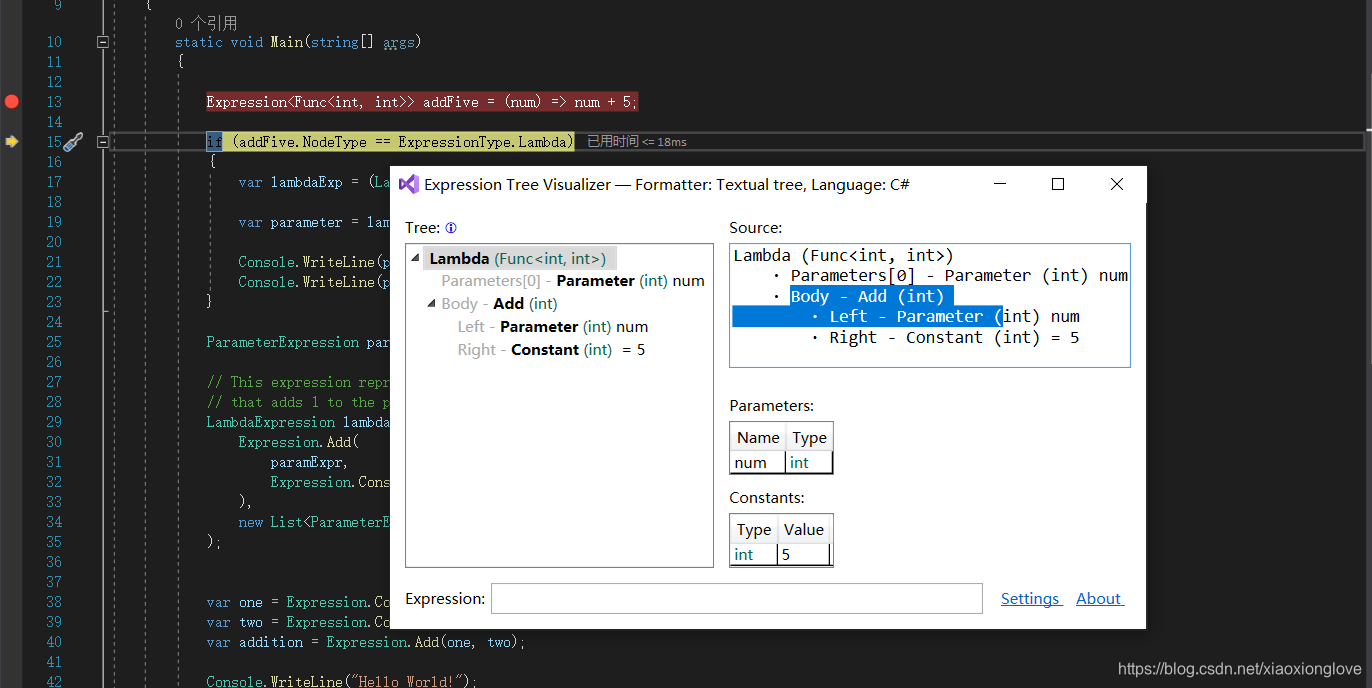This screenshot has height=688, width=1372.
Task: Collapse the if block outline on line 15
Action: point(102,141)
